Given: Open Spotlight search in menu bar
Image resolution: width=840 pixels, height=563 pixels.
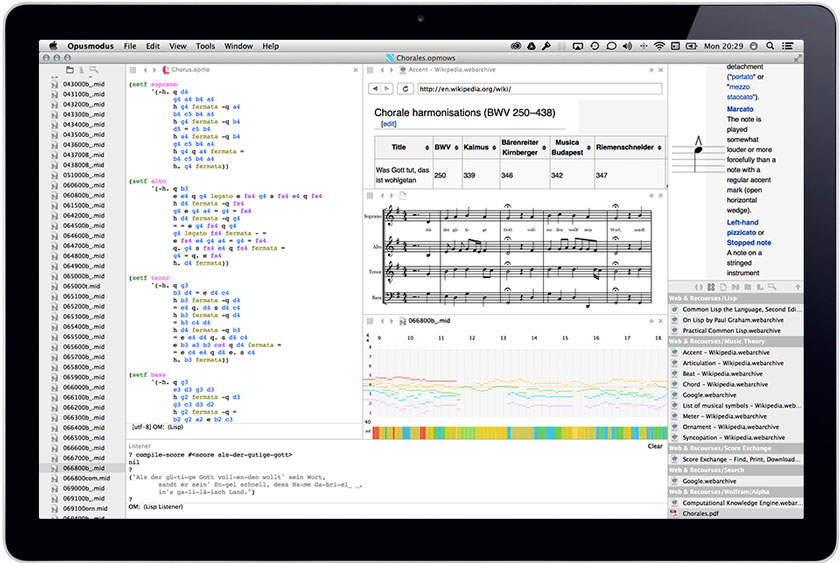Looking at the screenshot, I should tap(770, 46).
